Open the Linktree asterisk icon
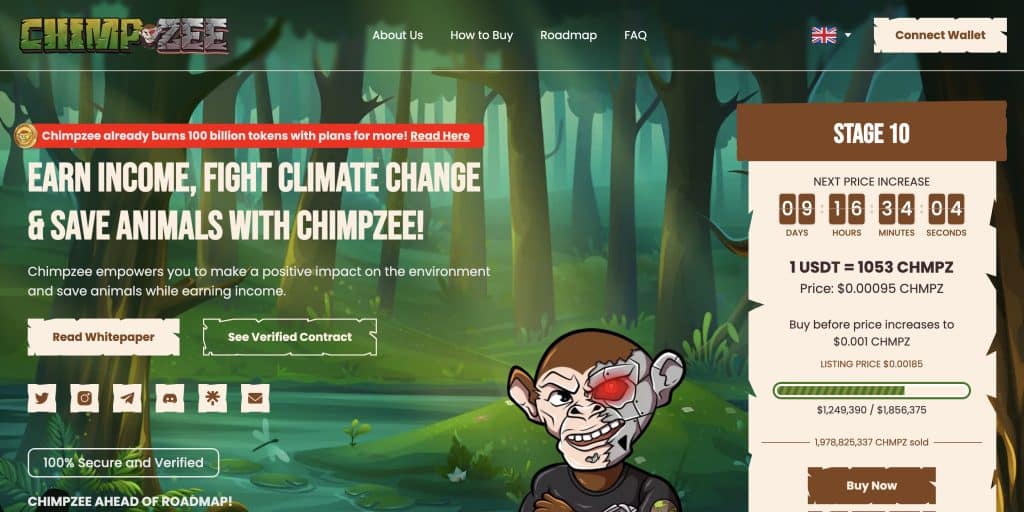The height and width of the screenshot is (512, 1024). [x=212, y=398]
